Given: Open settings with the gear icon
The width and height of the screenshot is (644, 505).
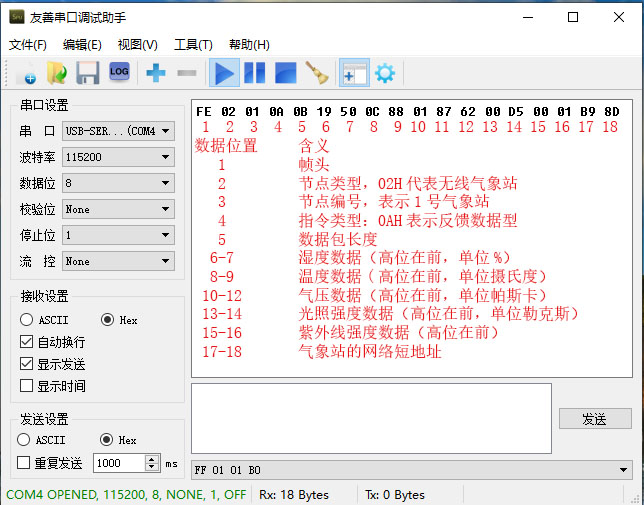Looking at the screenshot, I should [385, 73].
